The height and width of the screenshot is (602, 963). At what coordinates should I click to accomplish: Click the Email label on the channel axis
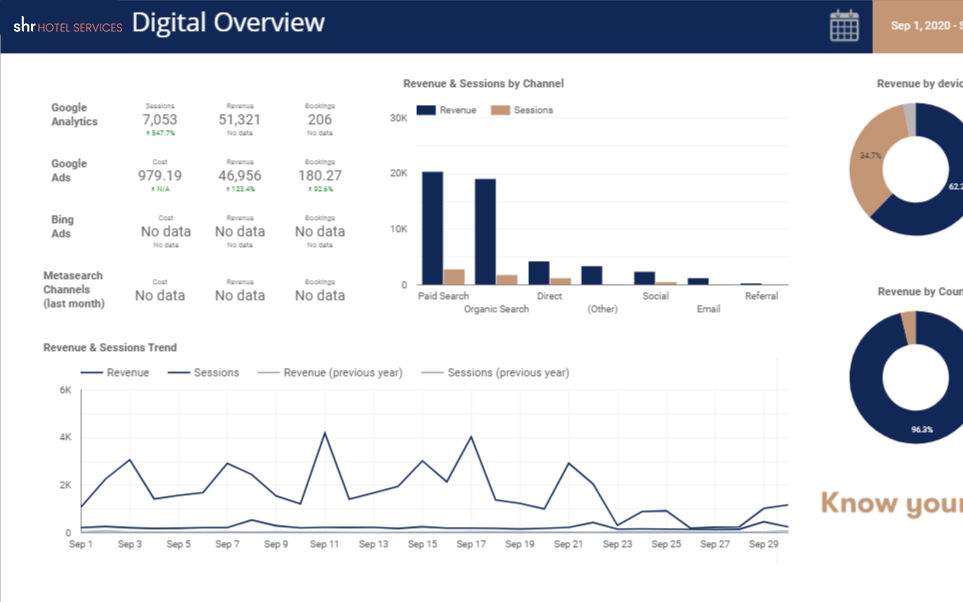tap(708, 309)
